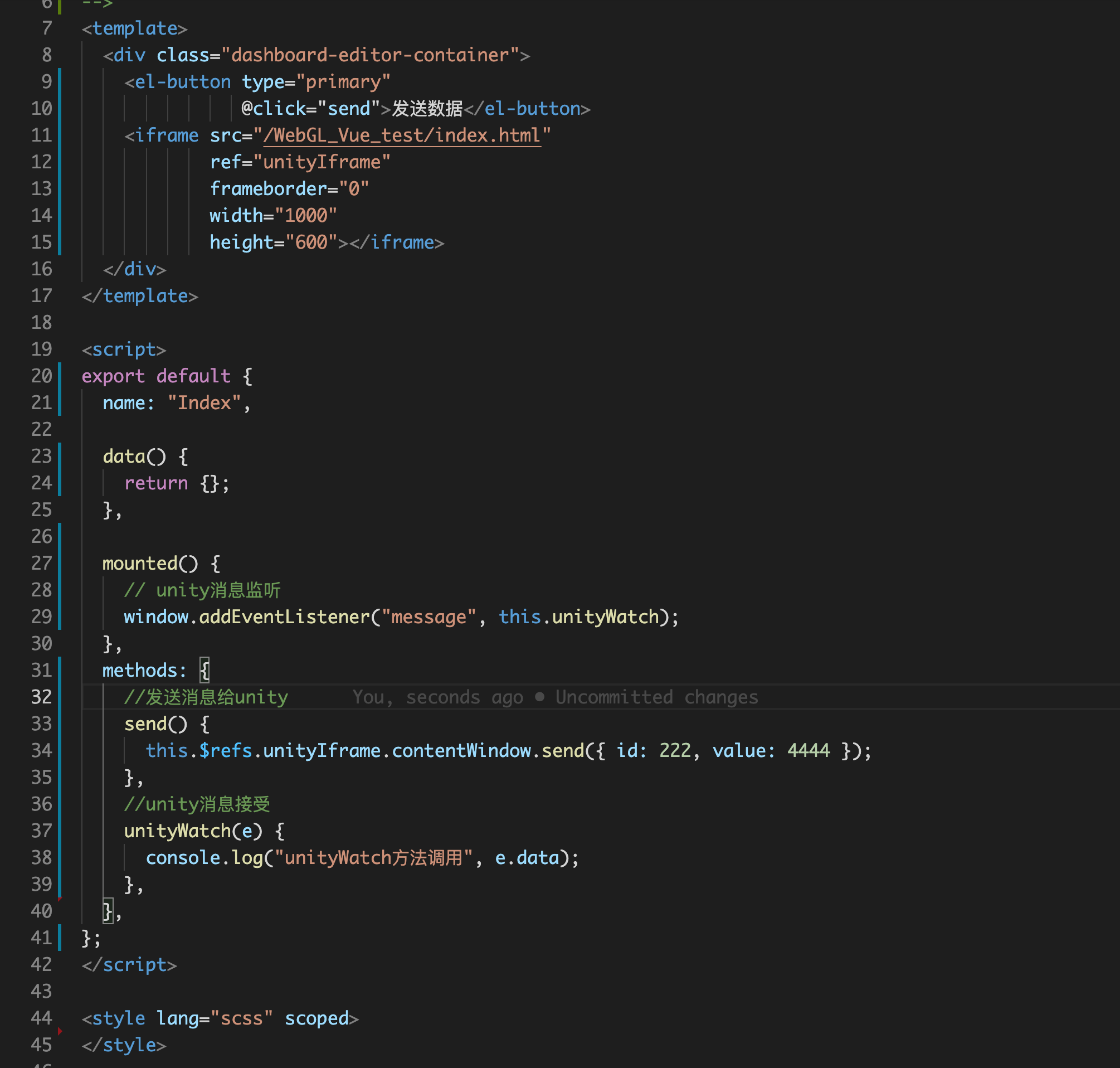
Task: Click the ref="unityIframe" attribute
Action: point(299,162)
